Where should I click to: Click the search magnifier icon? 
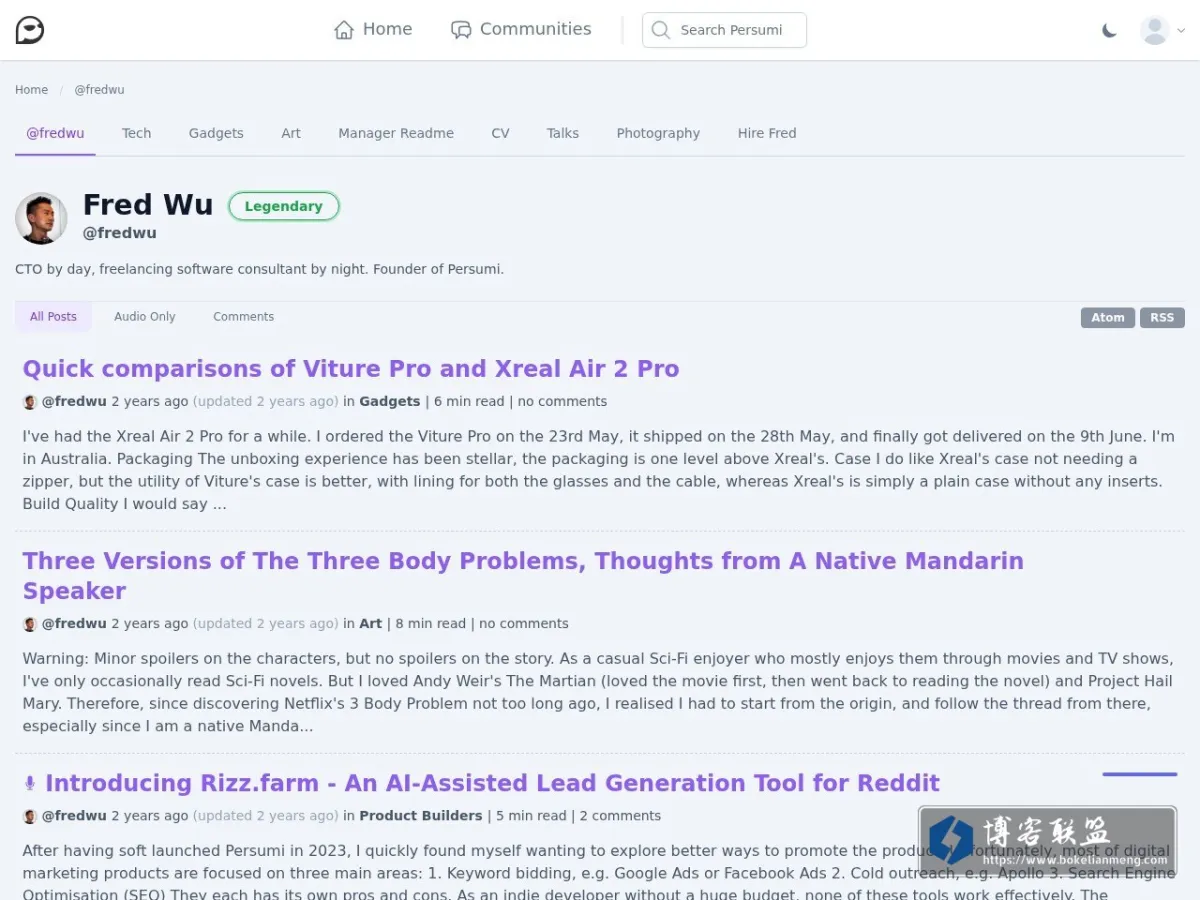pos(660,30)
